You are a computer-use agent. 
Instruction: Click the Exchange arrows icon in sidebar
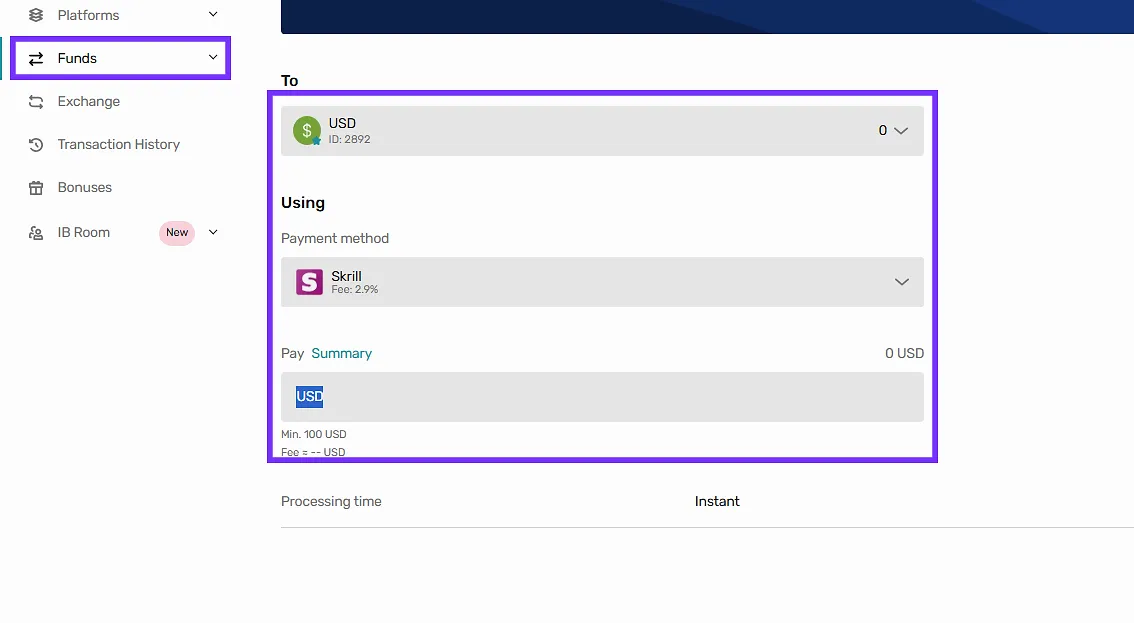coord(36,101)
